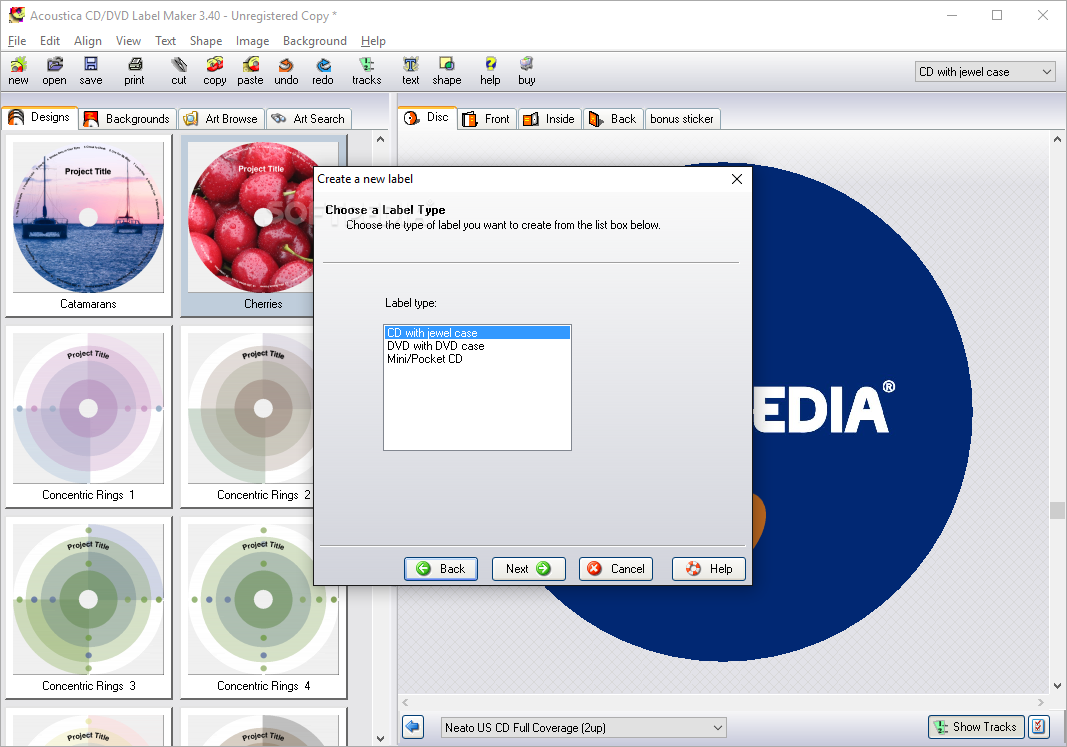Click the new label toolbar icon

(18, 71)
